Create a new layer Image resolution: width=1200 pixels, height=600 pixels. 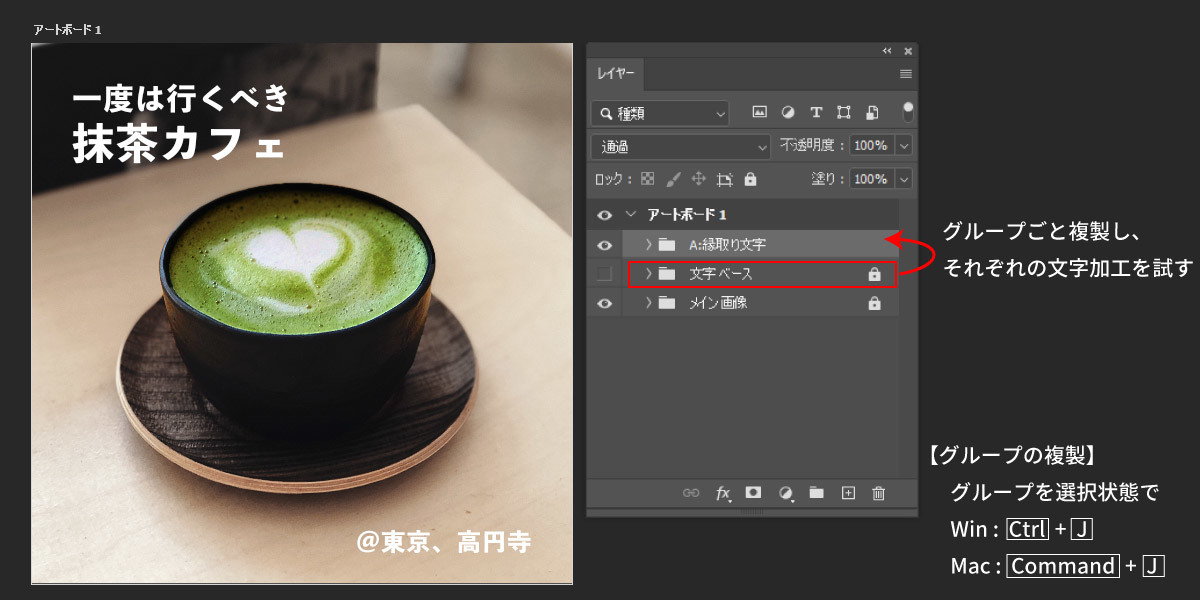pyautogui.click(x=848, y=492)
